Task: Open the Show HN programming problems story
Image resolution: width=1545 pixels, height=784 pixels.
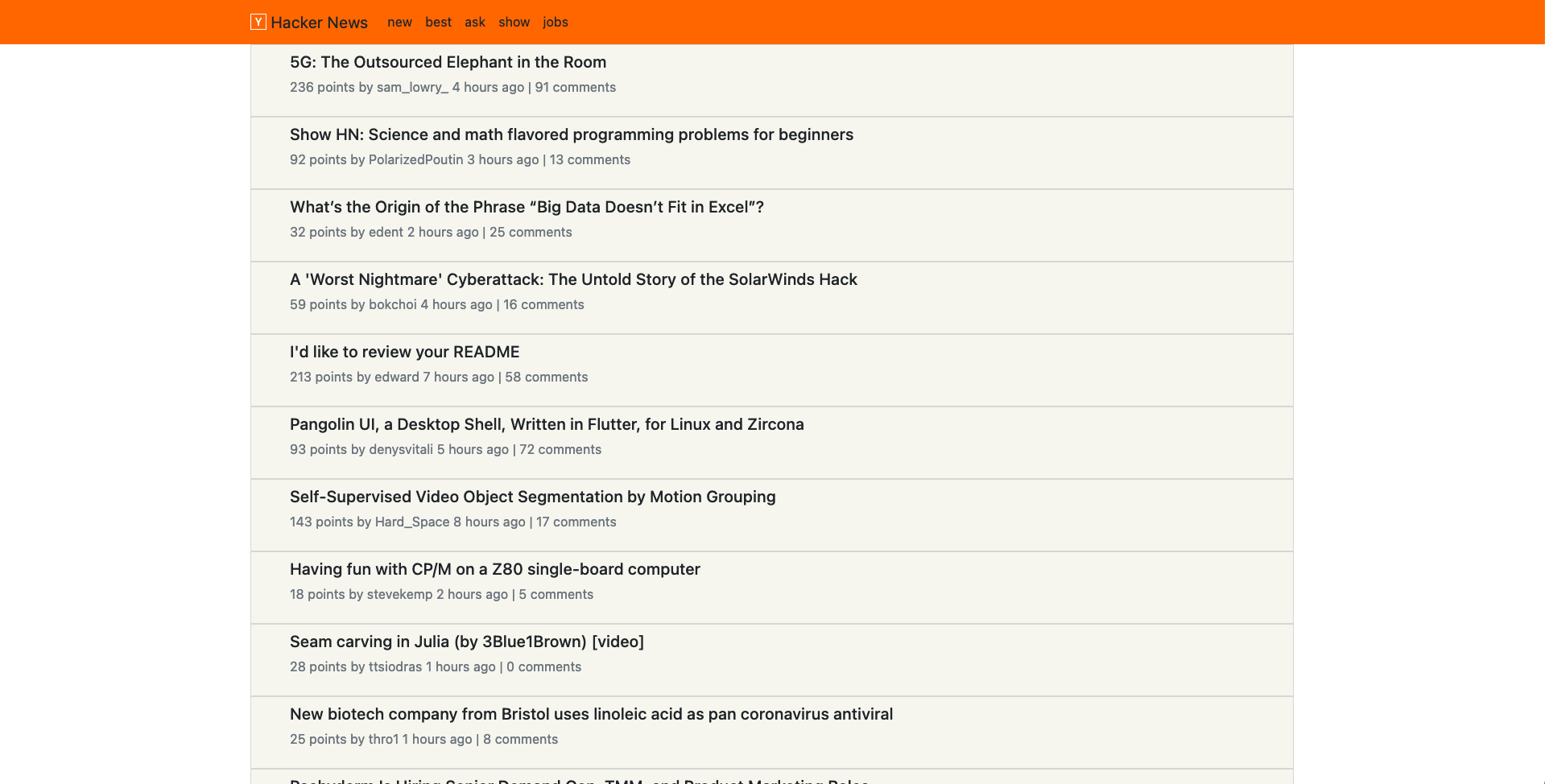Action: (571, 134)
